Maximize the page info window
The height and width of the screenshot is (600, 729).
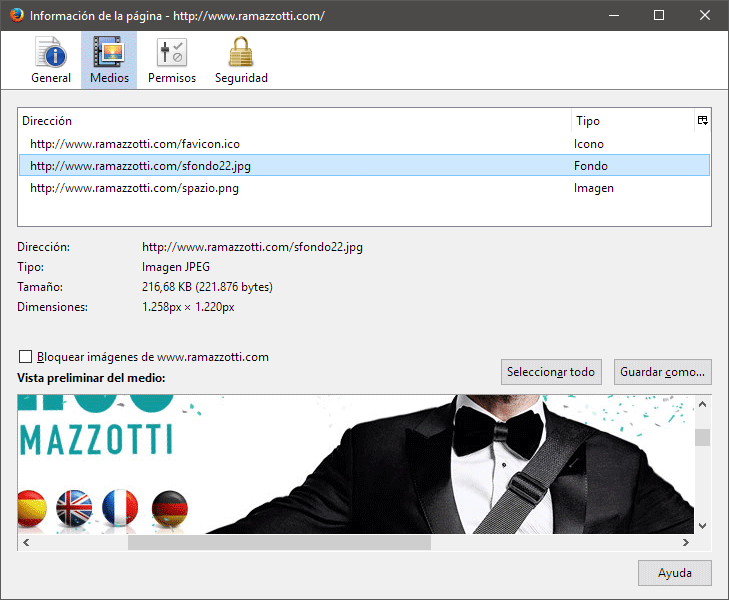point(659,15)
